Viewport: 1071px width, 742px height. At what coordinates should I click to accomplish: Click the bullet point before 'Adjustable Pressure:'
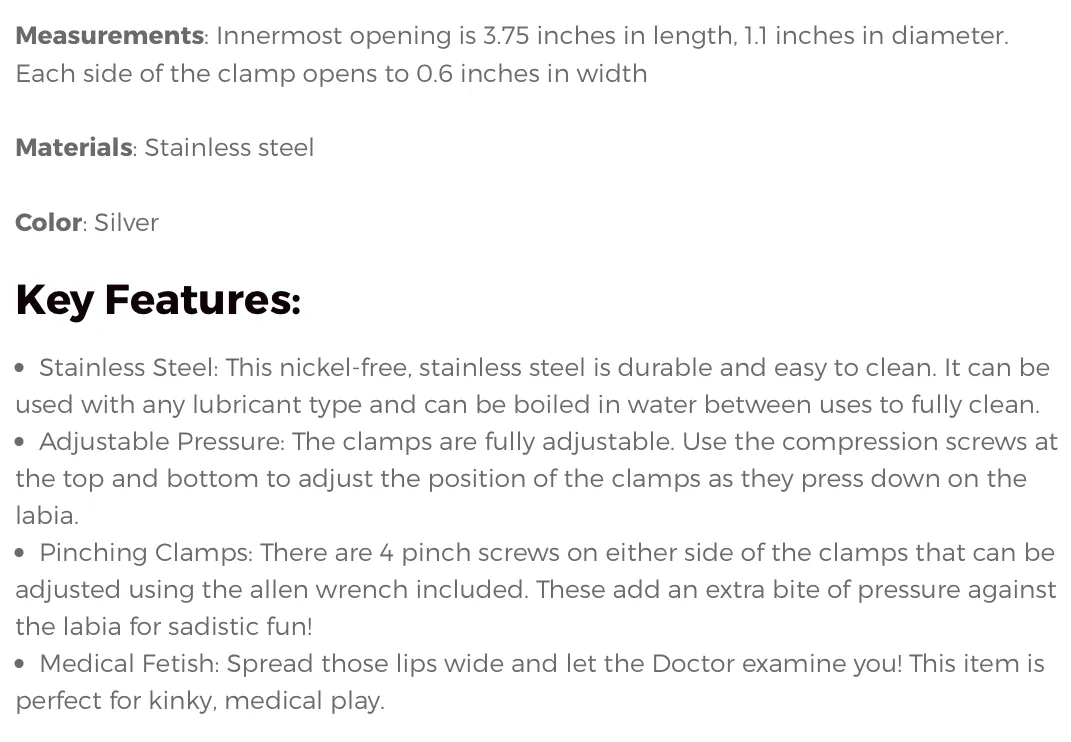pos(20,442)
